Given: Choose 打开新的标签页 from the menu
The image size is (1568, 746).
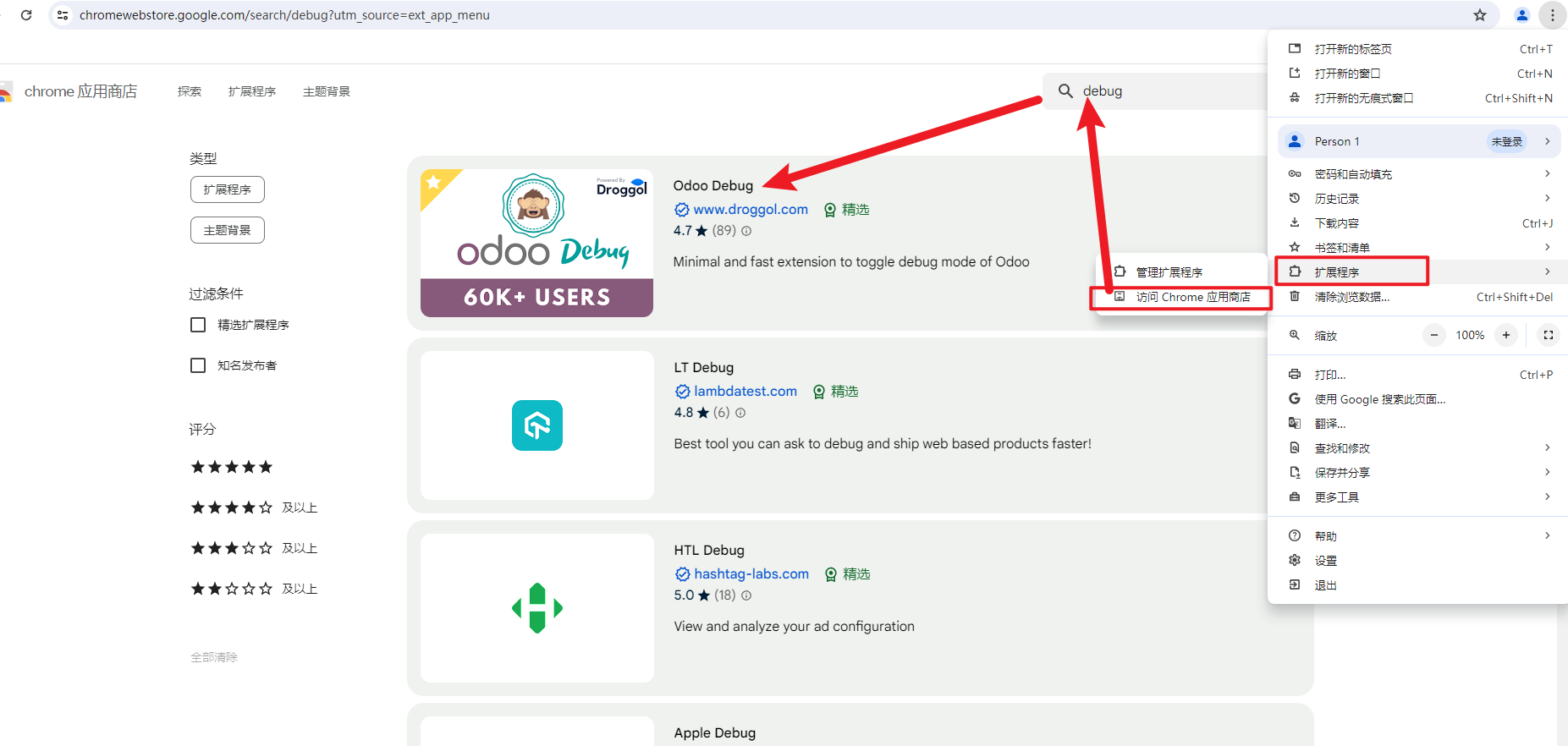Looking at the screenshot, I should (x=1419, y=49).
